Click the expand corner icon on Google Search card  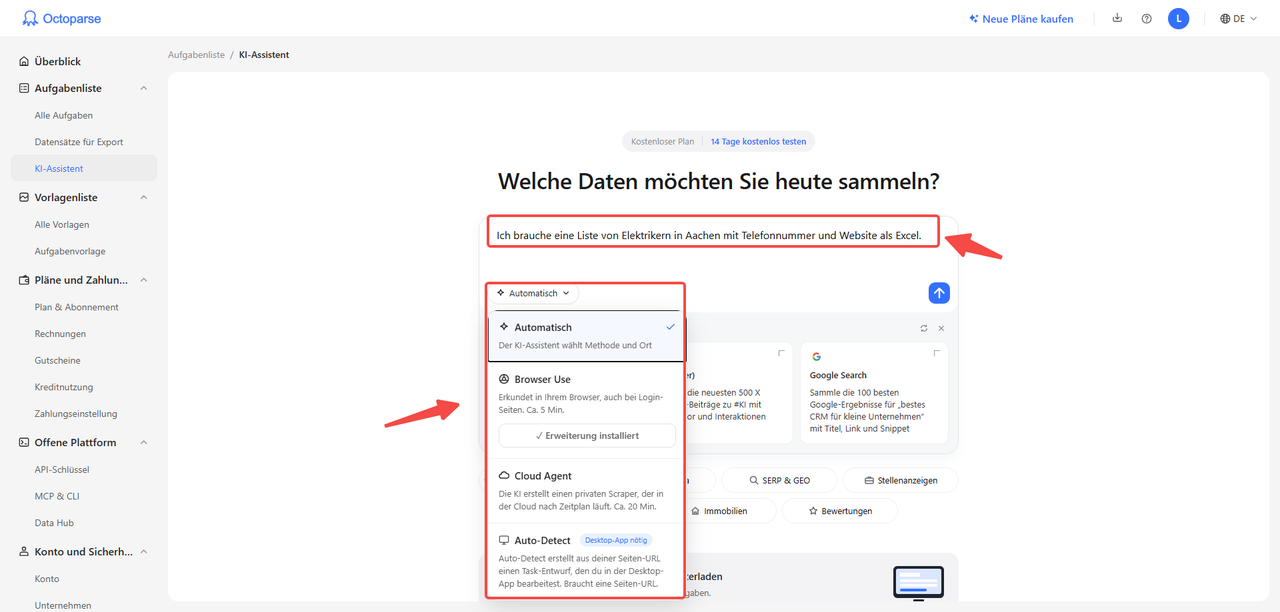937,353
